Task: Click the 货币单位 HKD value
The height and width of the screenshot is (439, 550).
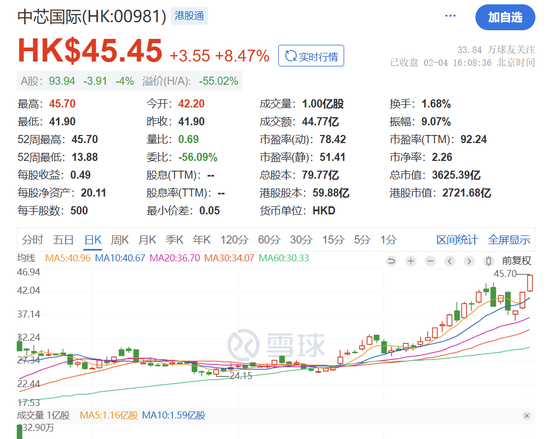Action: [x=324, y=211]
